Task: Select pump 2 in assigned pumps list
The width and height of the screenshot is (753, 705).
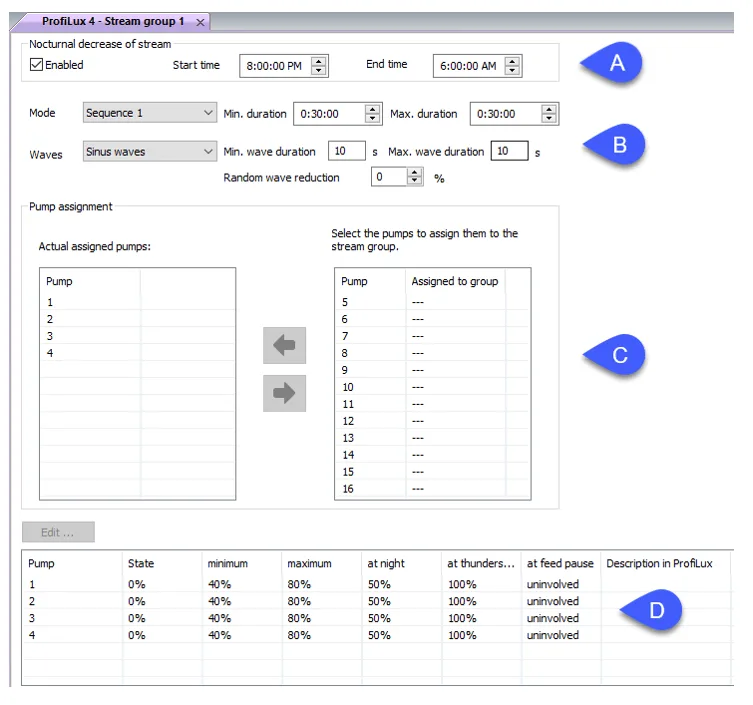Action: tap(138, 319)
